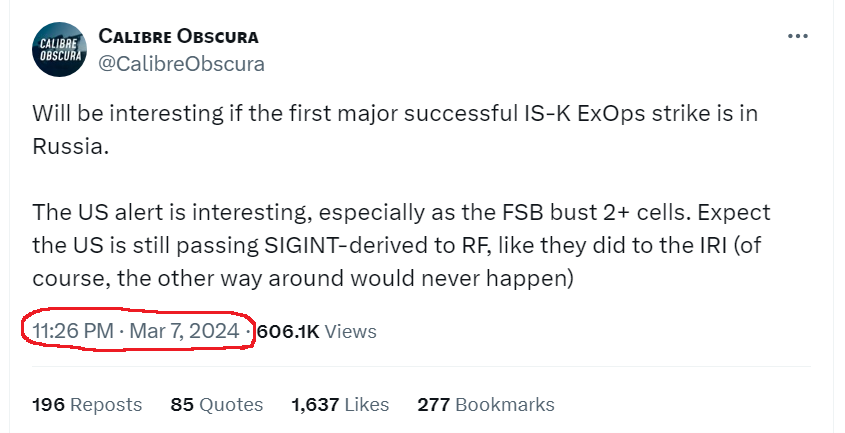
Task: Open the 196 Reposts list
Action: [87, 404]
